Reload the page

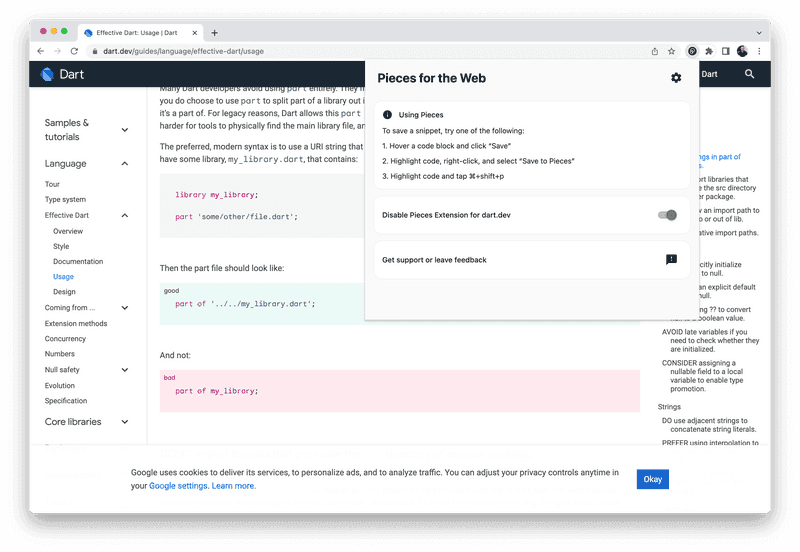coord(74,51)
